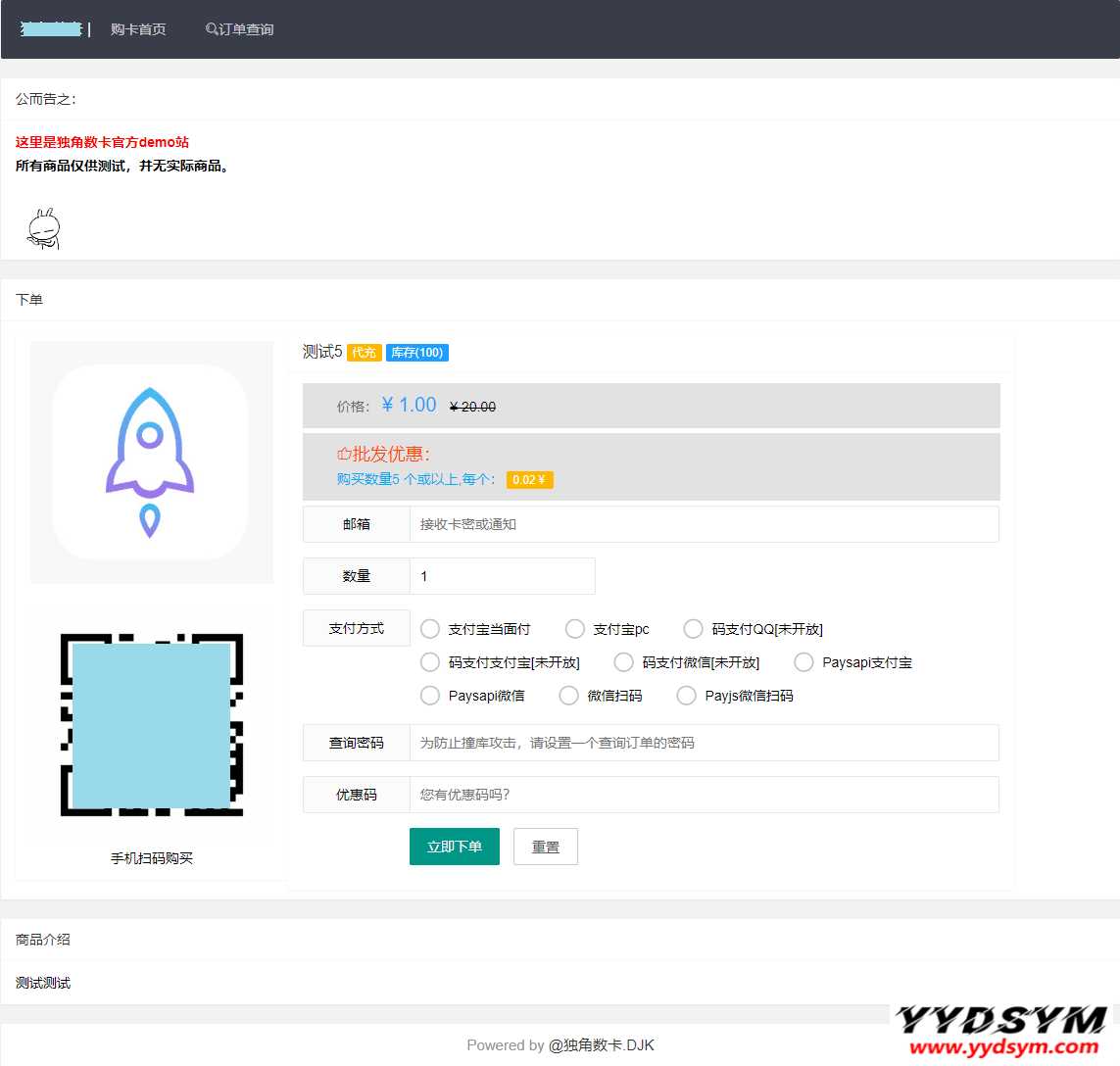Click the 查询密码 query password field
1120x1066 pixels.
click(704, 743)
